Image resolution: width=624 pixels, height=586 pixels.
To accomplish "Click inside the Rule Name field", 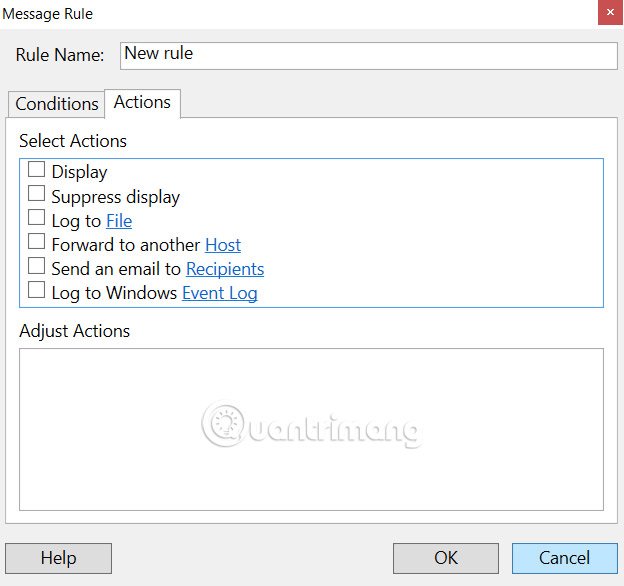I will coord(369,56).
